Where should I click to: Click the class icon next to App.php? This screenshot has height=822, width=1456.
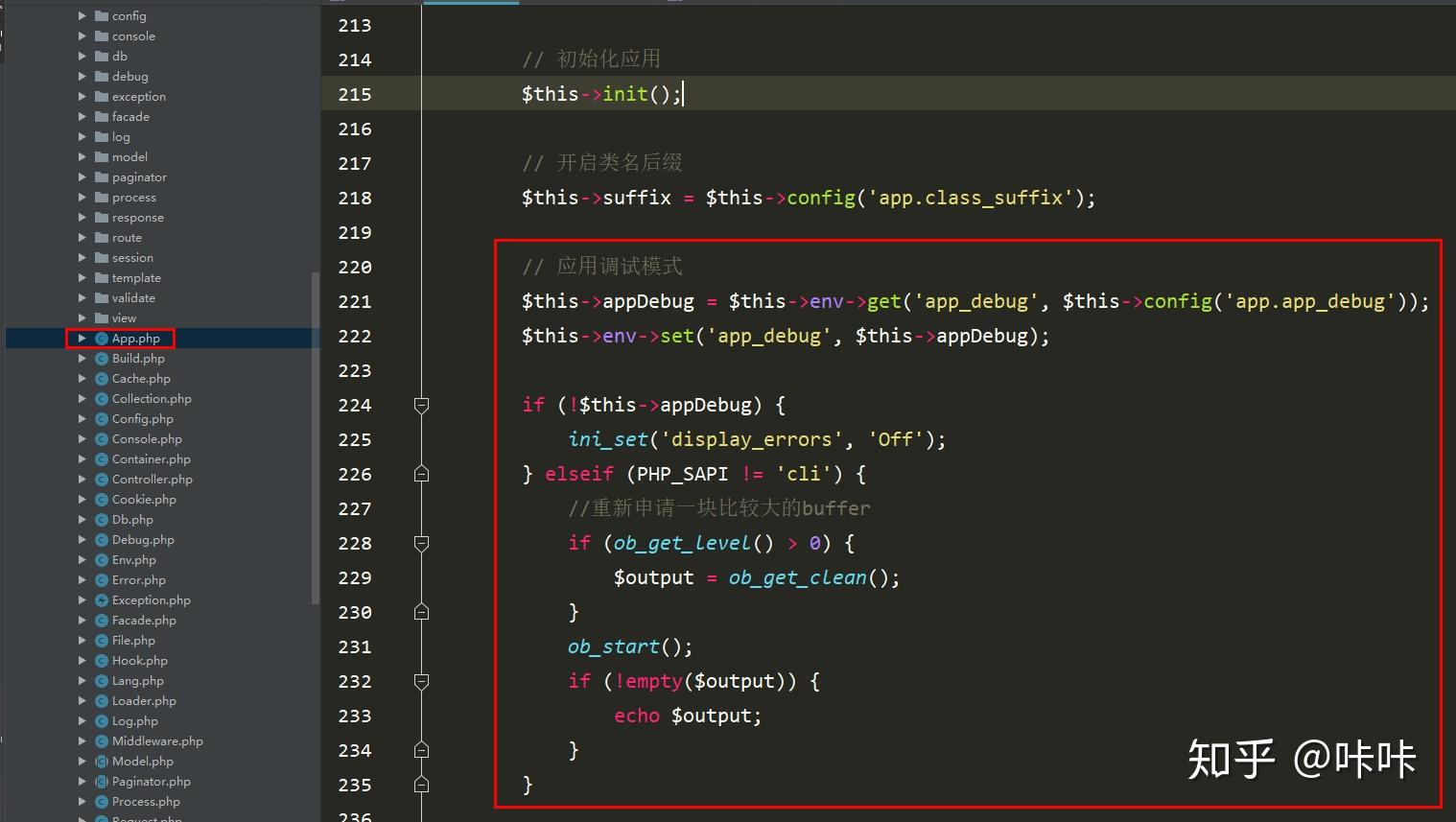coord(103,338)
